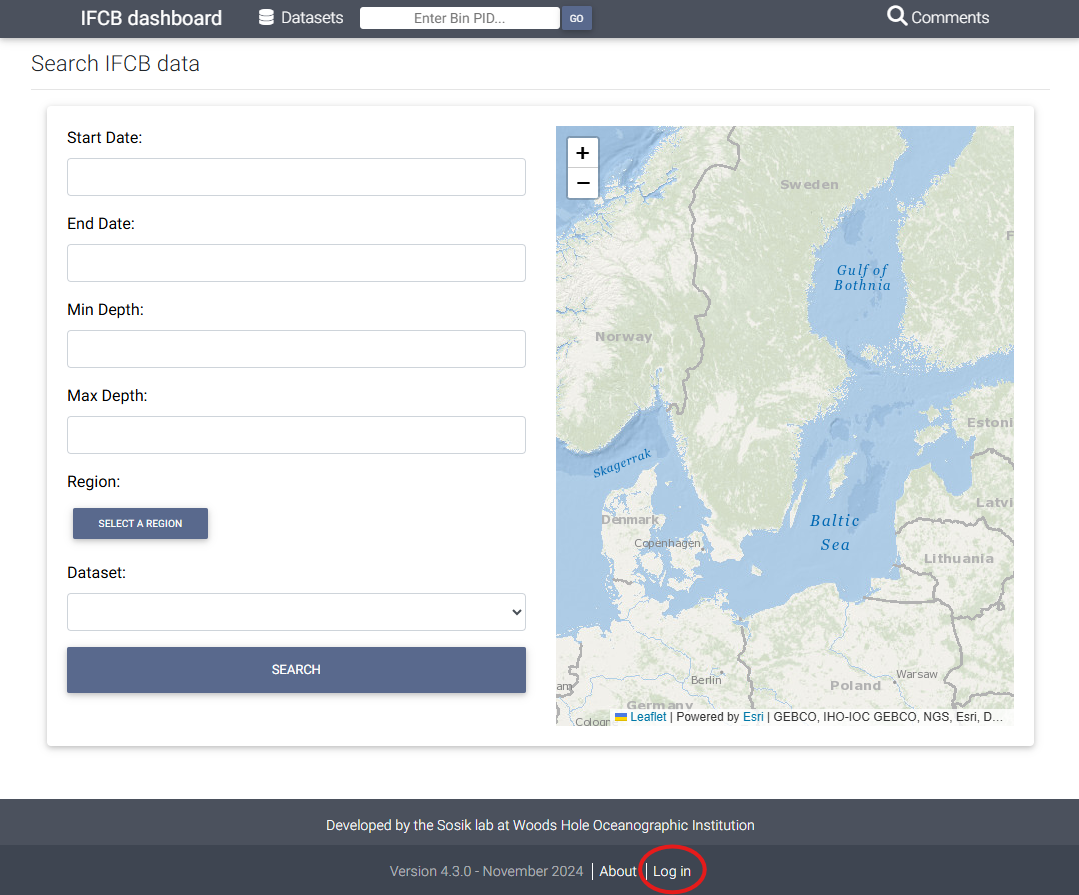Open the Datasets menu item
Image resolution: width=1079 pixels, height=895 pixels.
point(312,17)
